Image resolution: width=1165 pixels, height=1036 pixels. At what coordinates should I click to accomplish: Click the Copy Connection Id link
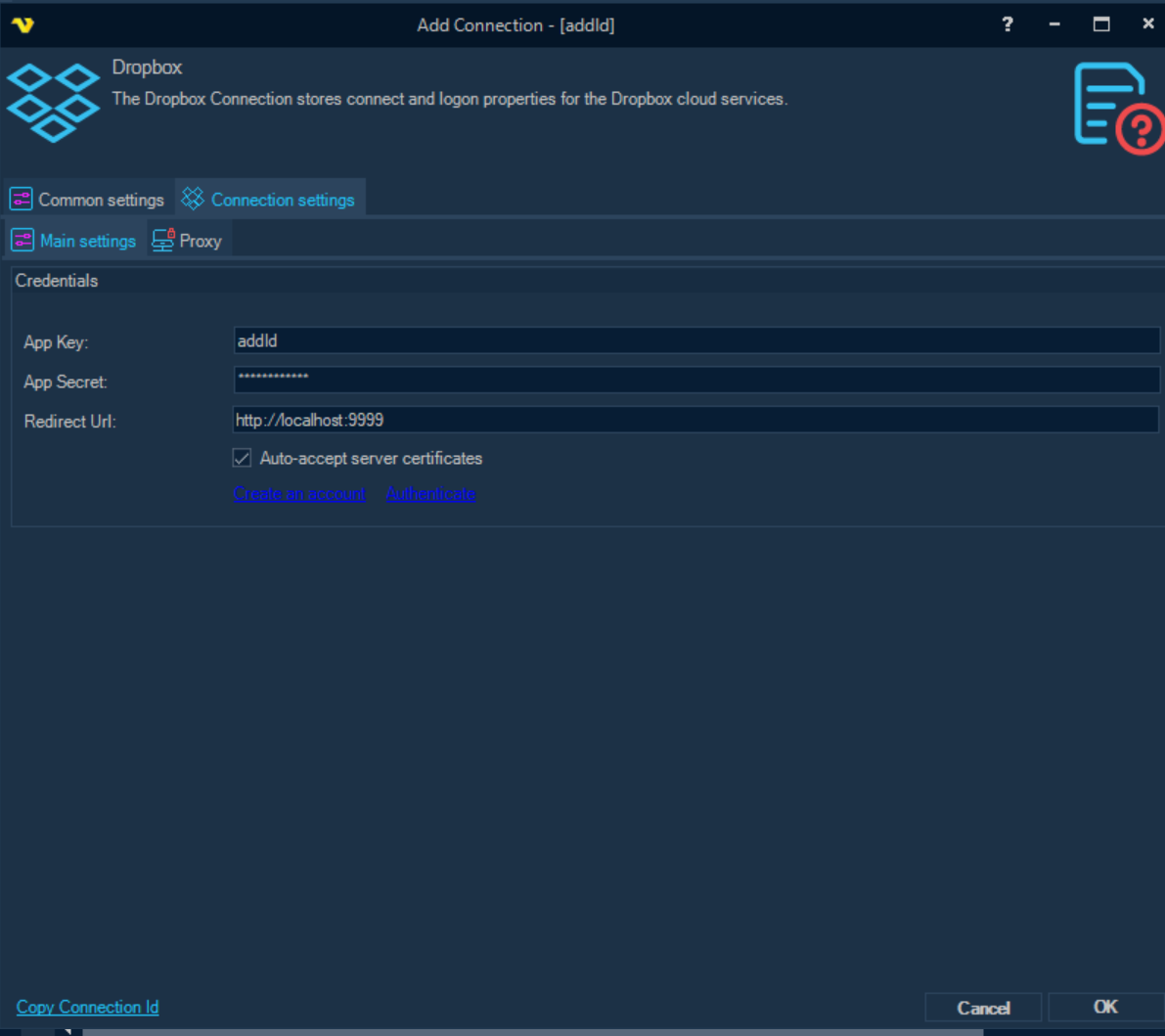(x=87, y=1007)
